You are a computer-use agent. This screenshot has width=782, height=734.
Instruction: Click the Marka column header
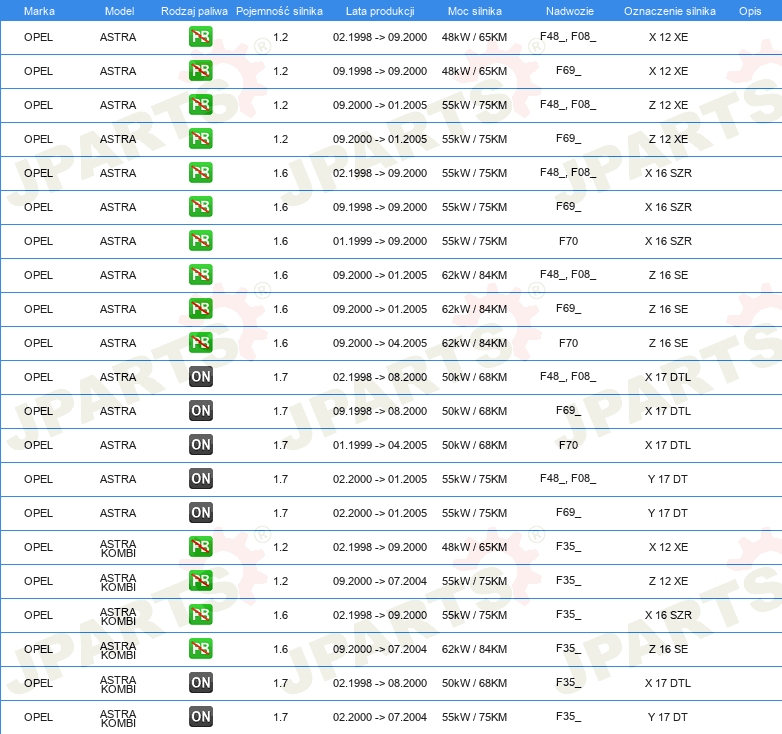coord(39,11)
